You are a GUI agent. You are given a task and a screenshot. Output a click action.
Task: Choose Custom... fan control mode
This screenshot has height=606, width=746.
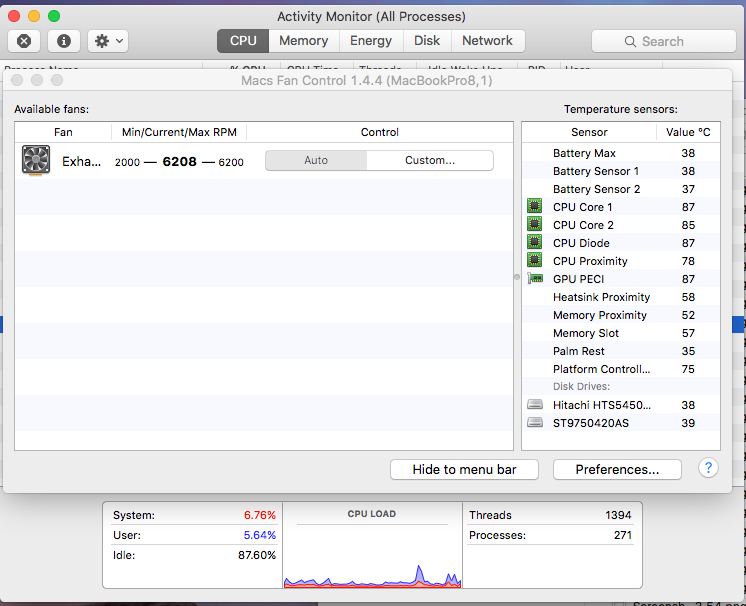pos(430,160)
